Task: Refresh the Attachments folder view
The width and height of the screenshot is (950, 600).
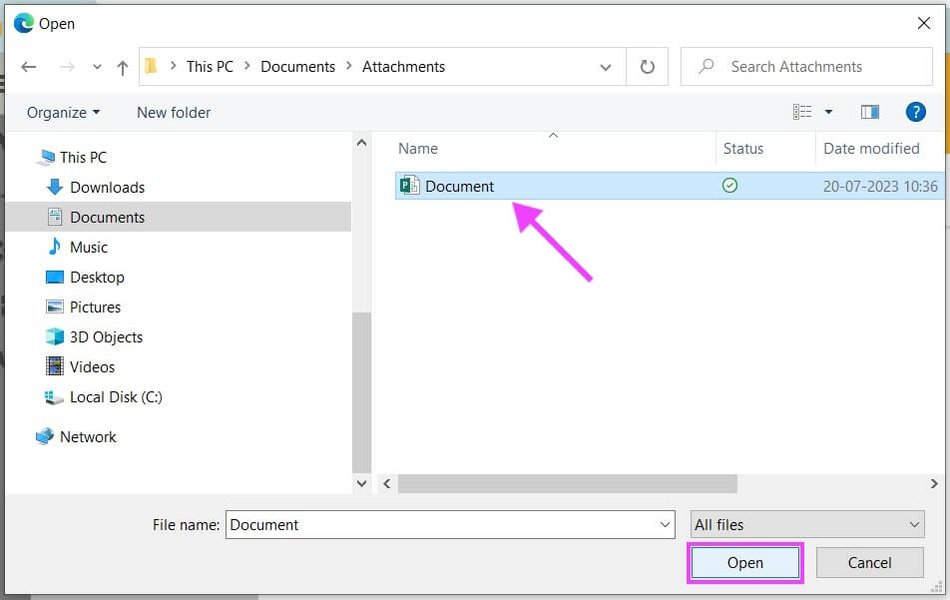Action: [x=647, y=67]
